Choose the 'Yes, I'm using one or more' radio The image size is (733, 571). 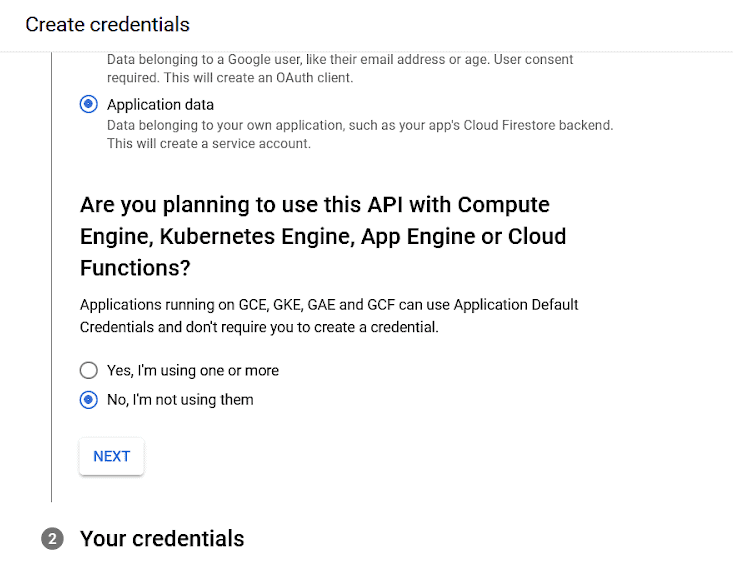coord(89,370)
